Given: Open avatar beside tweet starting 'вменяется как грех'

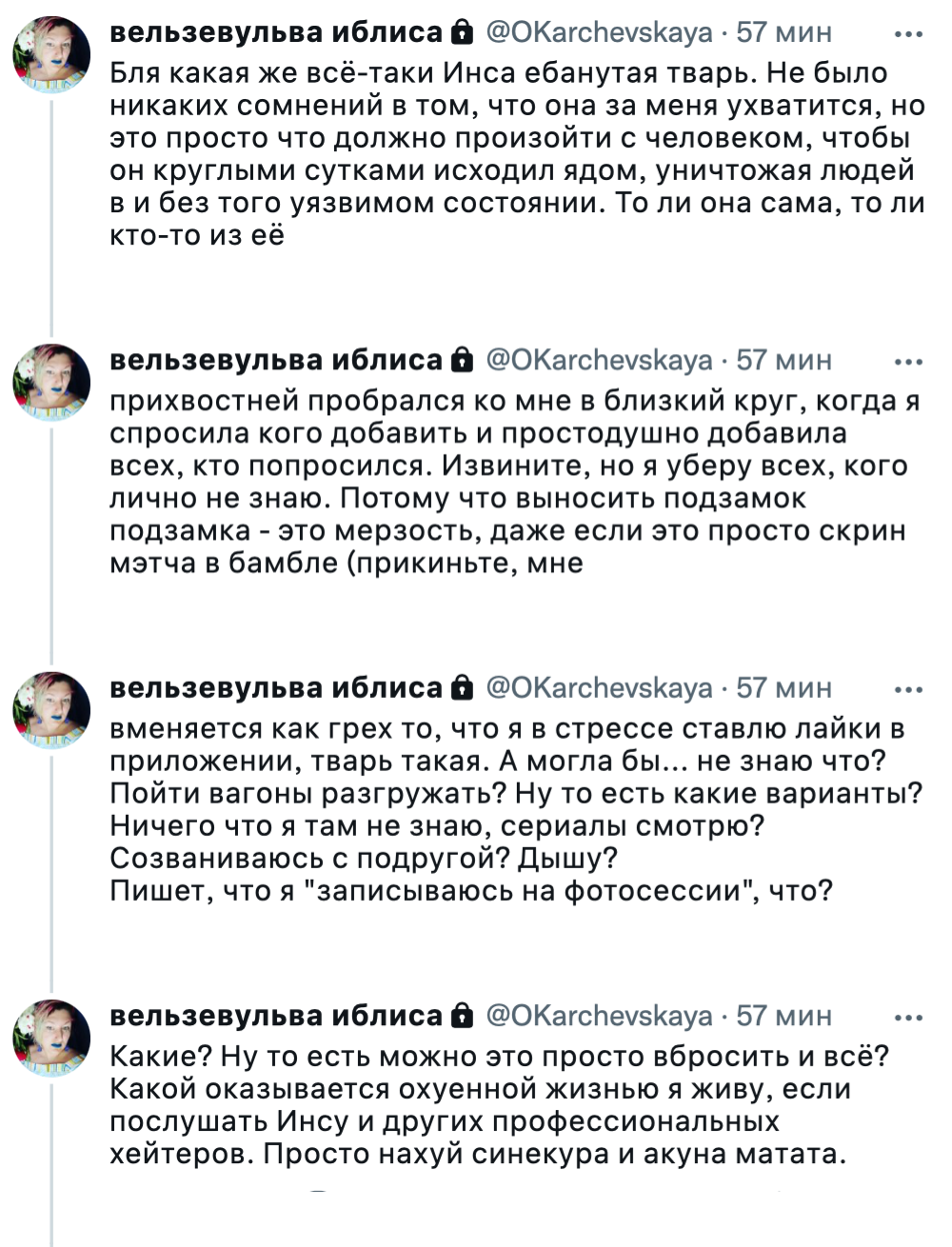Looking at the screenshot, I should point(51,709).
